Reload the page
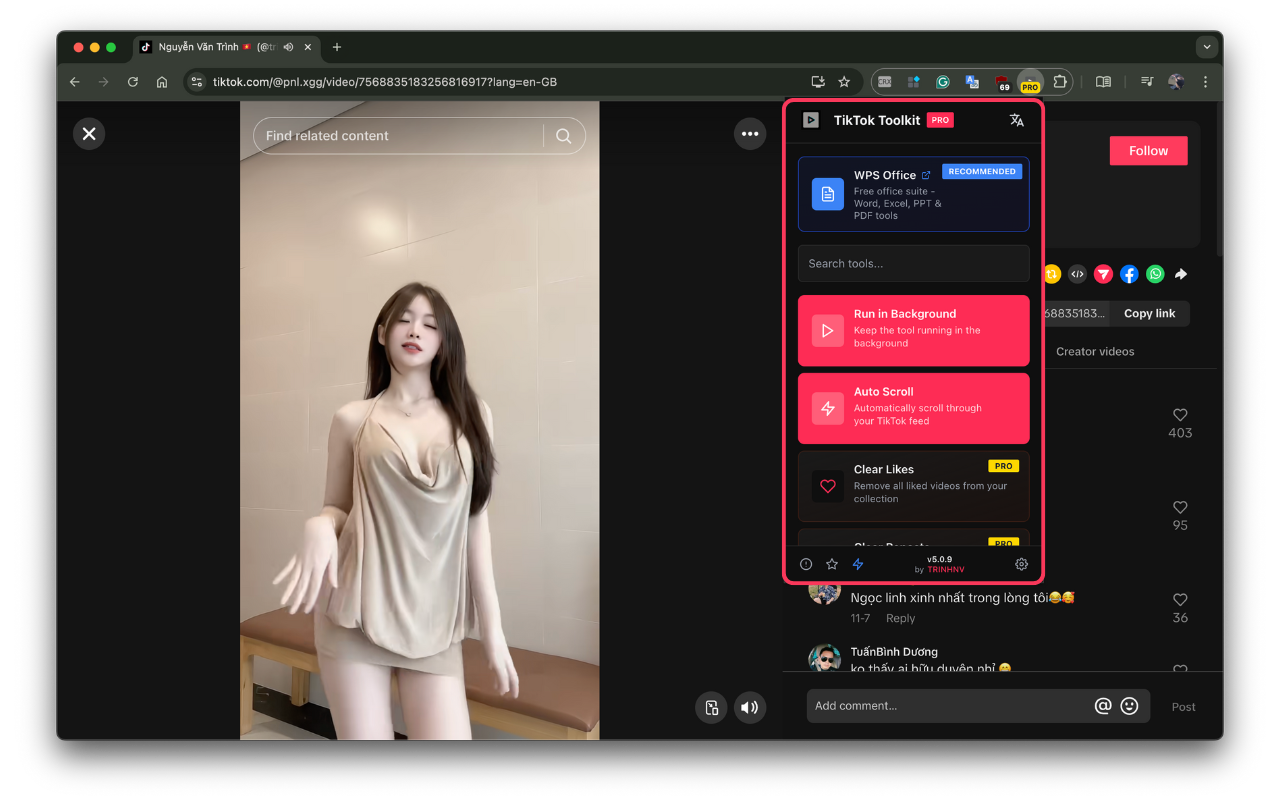The image size is (1280, 800). pos(133,82)
